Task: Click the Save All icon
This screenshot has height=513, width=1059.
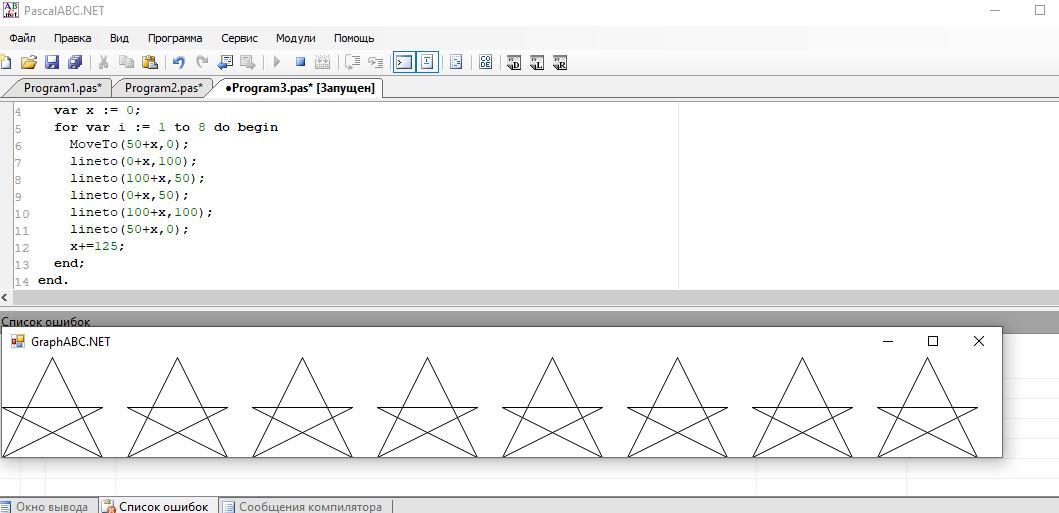Action: (75, 62)
